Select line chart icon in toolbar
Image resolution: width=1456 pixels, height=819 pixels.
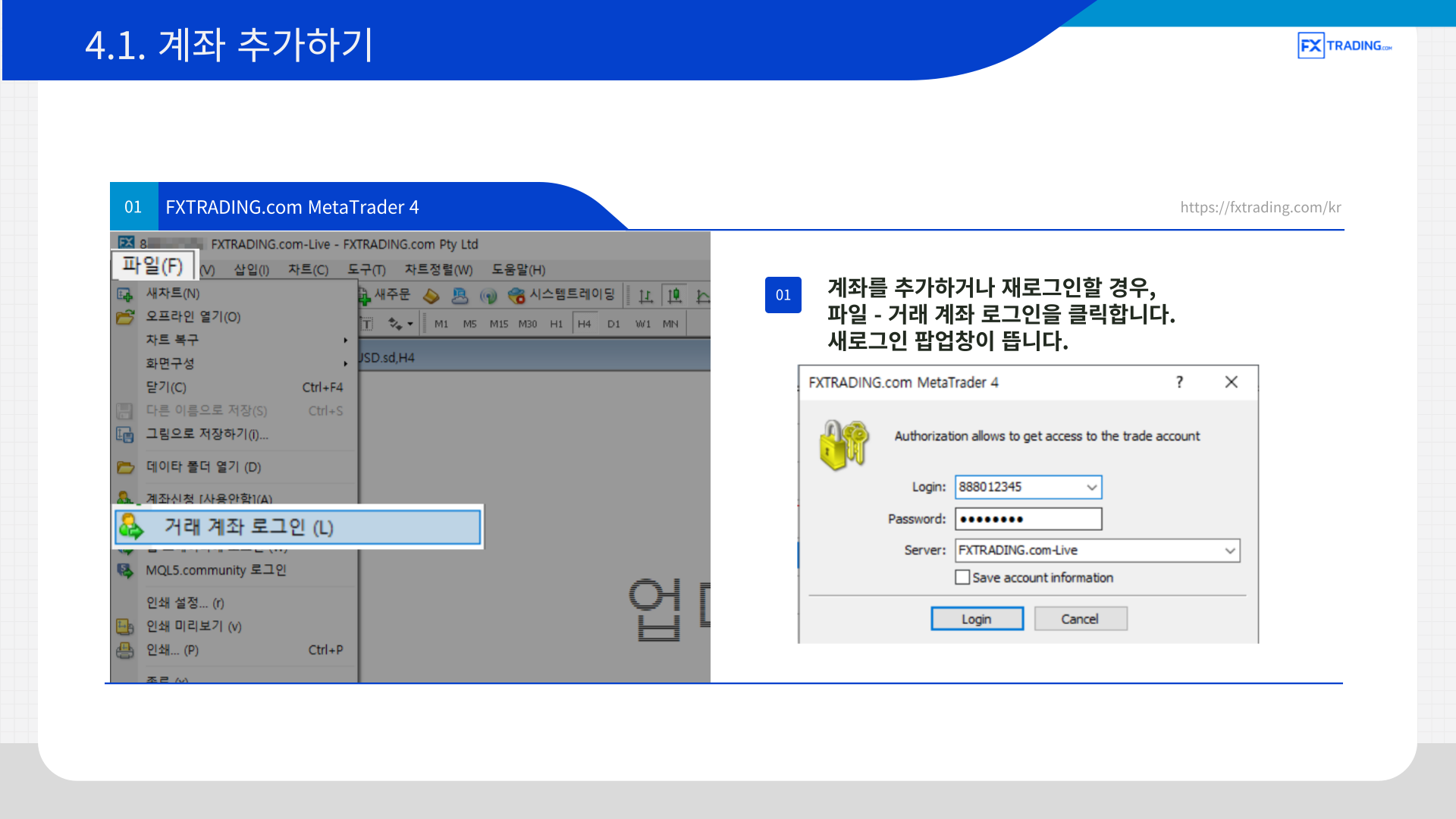tap(703, 296)
